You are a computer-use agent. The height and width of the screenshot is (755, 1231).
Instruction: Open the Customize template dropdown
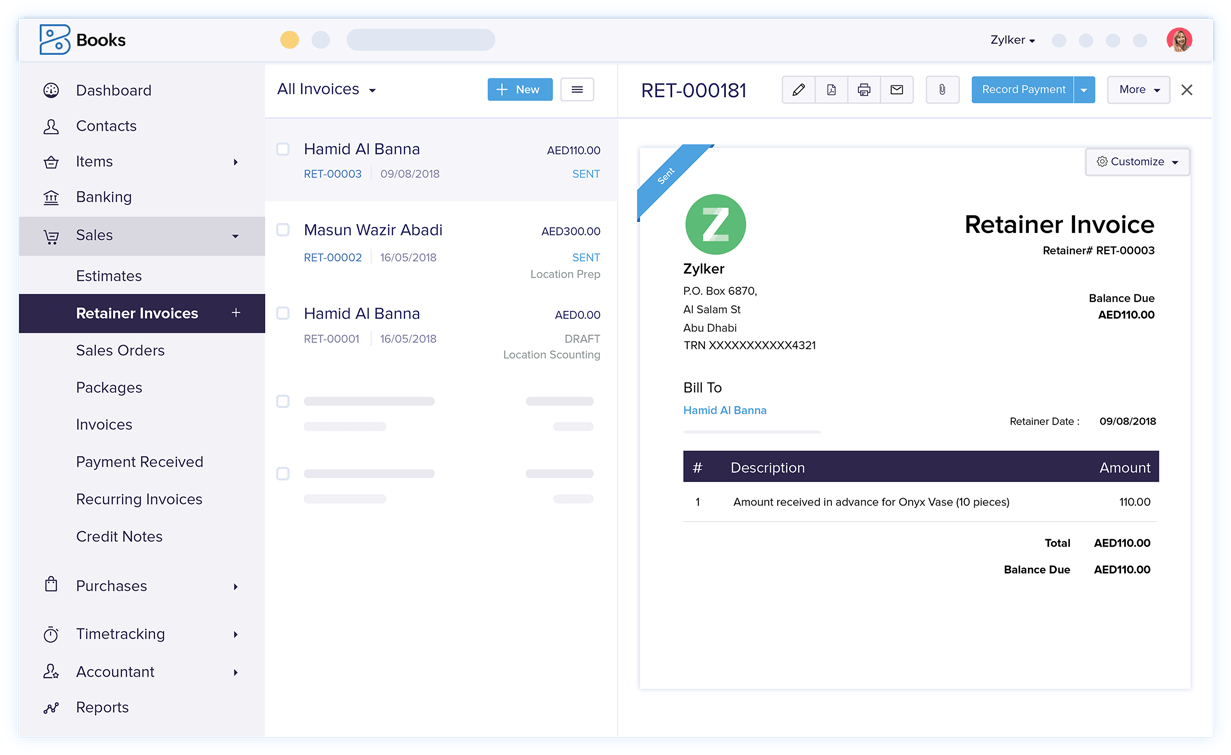pyautogui.click(x=1138, y=162)
